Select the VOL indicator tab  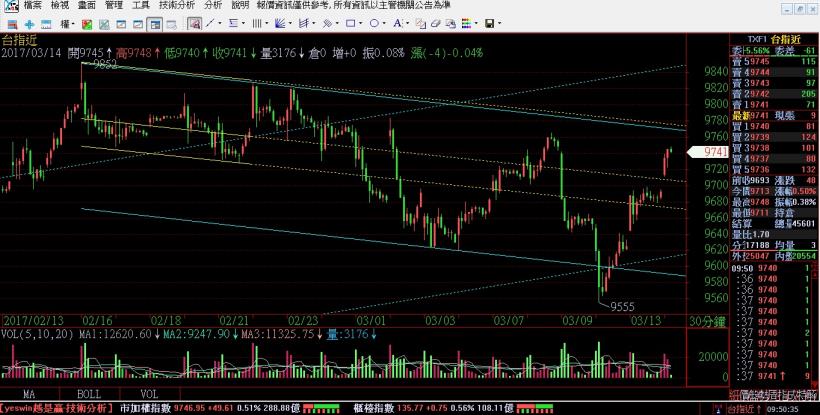click(x=148, y=394)
